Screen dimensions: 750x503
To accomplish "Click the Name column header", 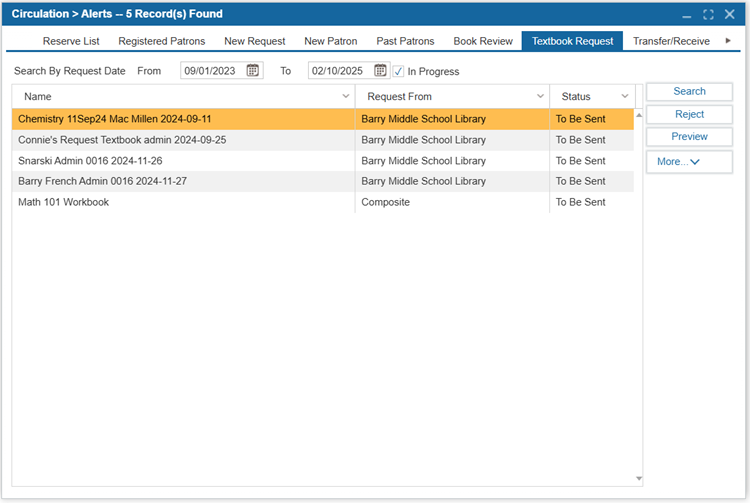I will tap(183, 97).
